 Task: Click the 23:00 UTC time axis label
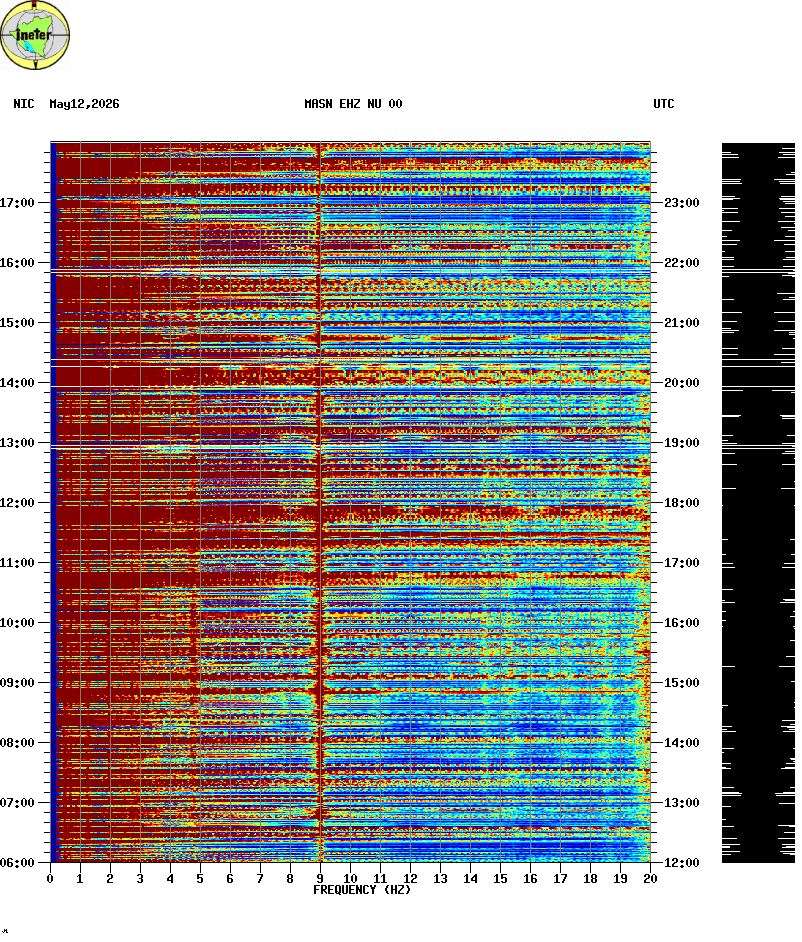click(682, 203)
